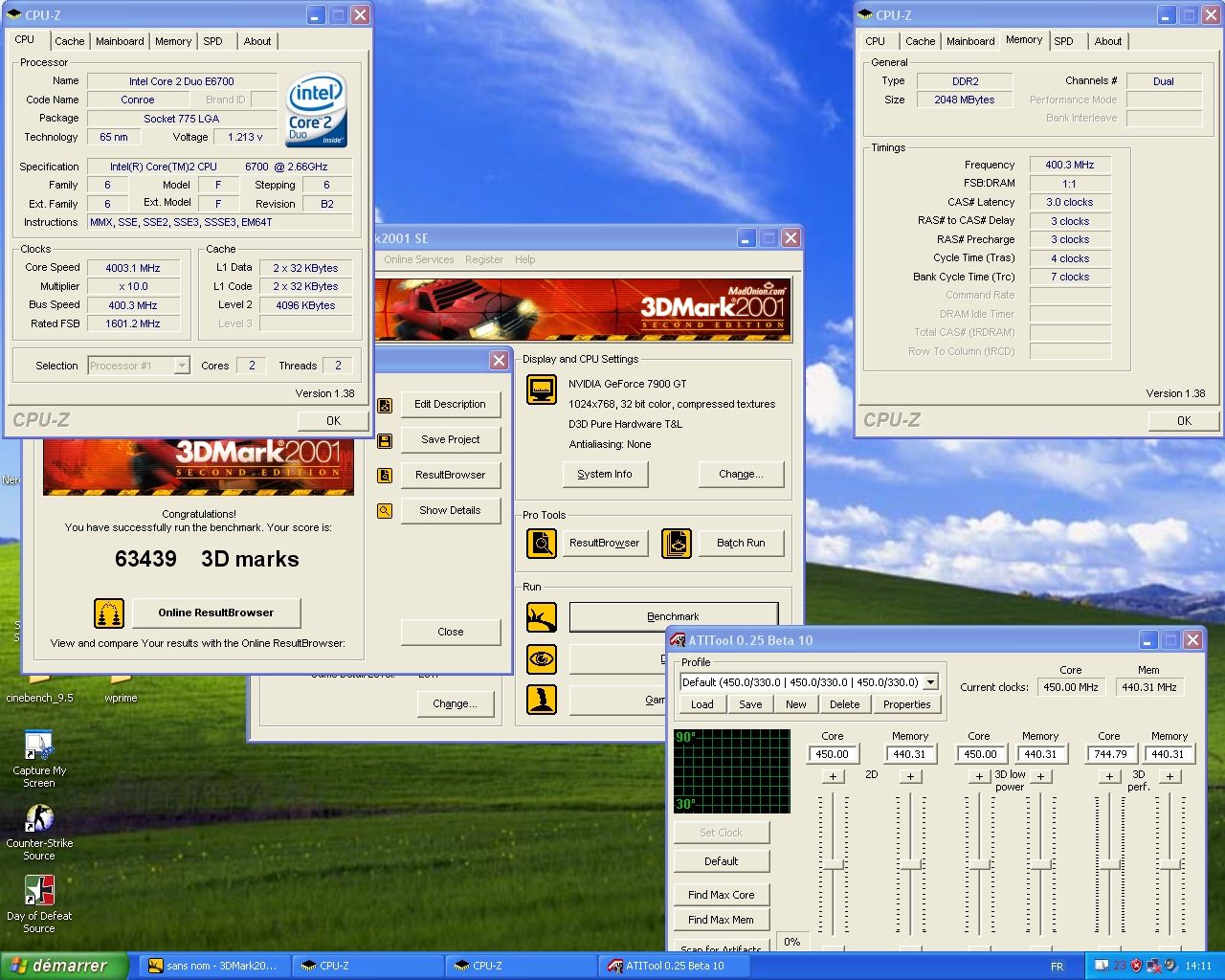Click the Online ResultBrowser button
Viewport: 1225px width, 980px height.
tap(215, 612)
